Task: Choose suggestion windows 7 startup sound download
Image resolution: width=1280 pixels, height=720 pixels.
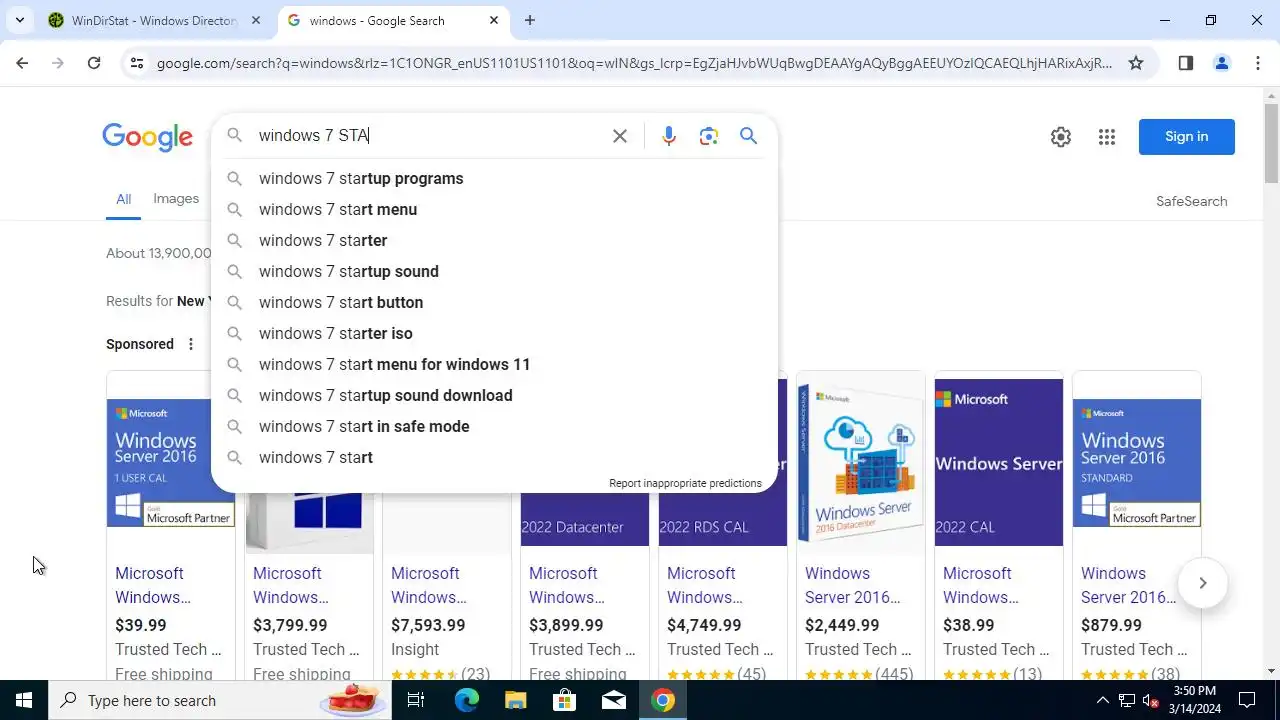Action: point(494,395)
